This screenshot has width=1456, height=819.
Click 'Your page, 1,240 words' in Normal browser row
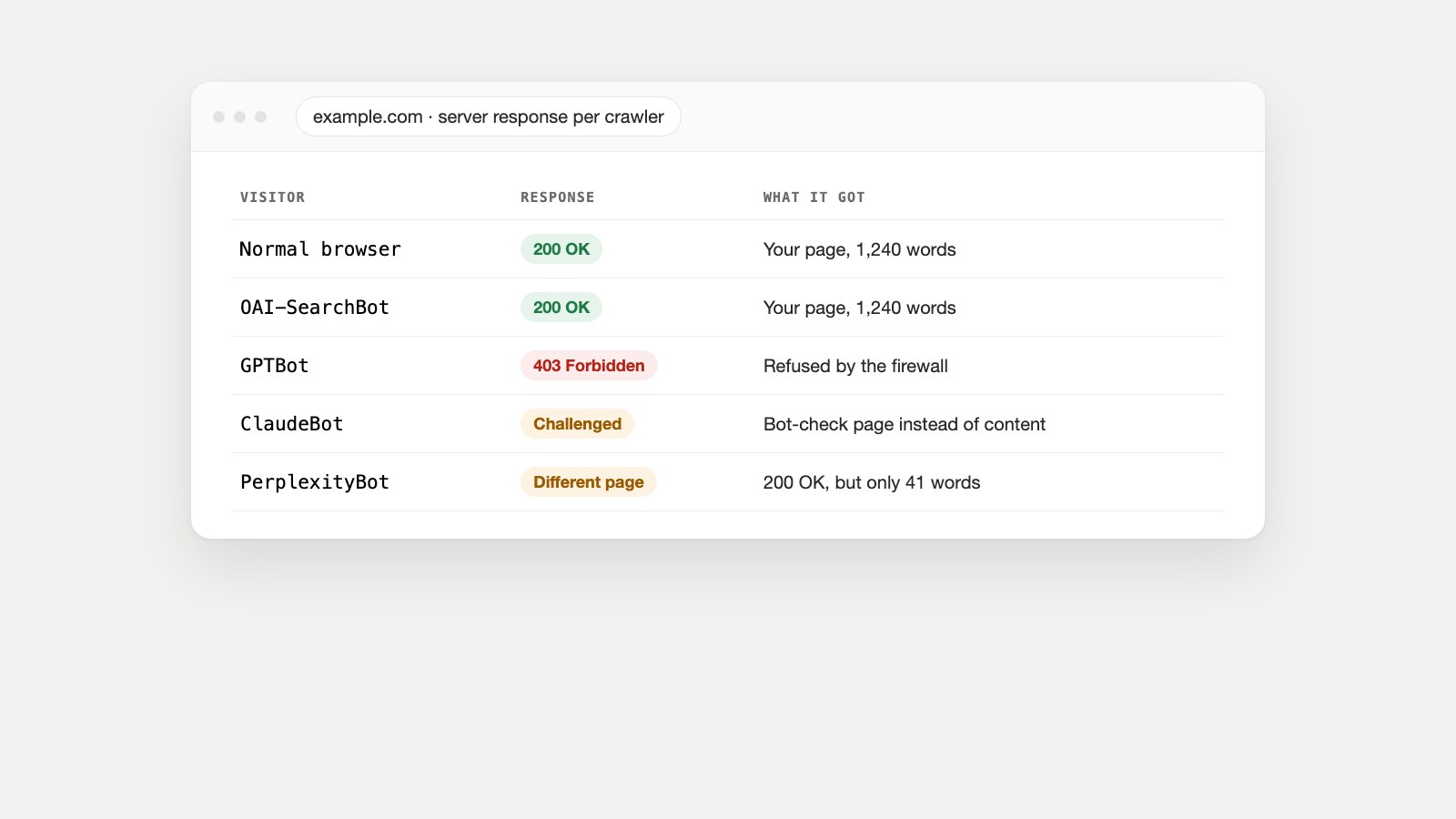[860, 249]
